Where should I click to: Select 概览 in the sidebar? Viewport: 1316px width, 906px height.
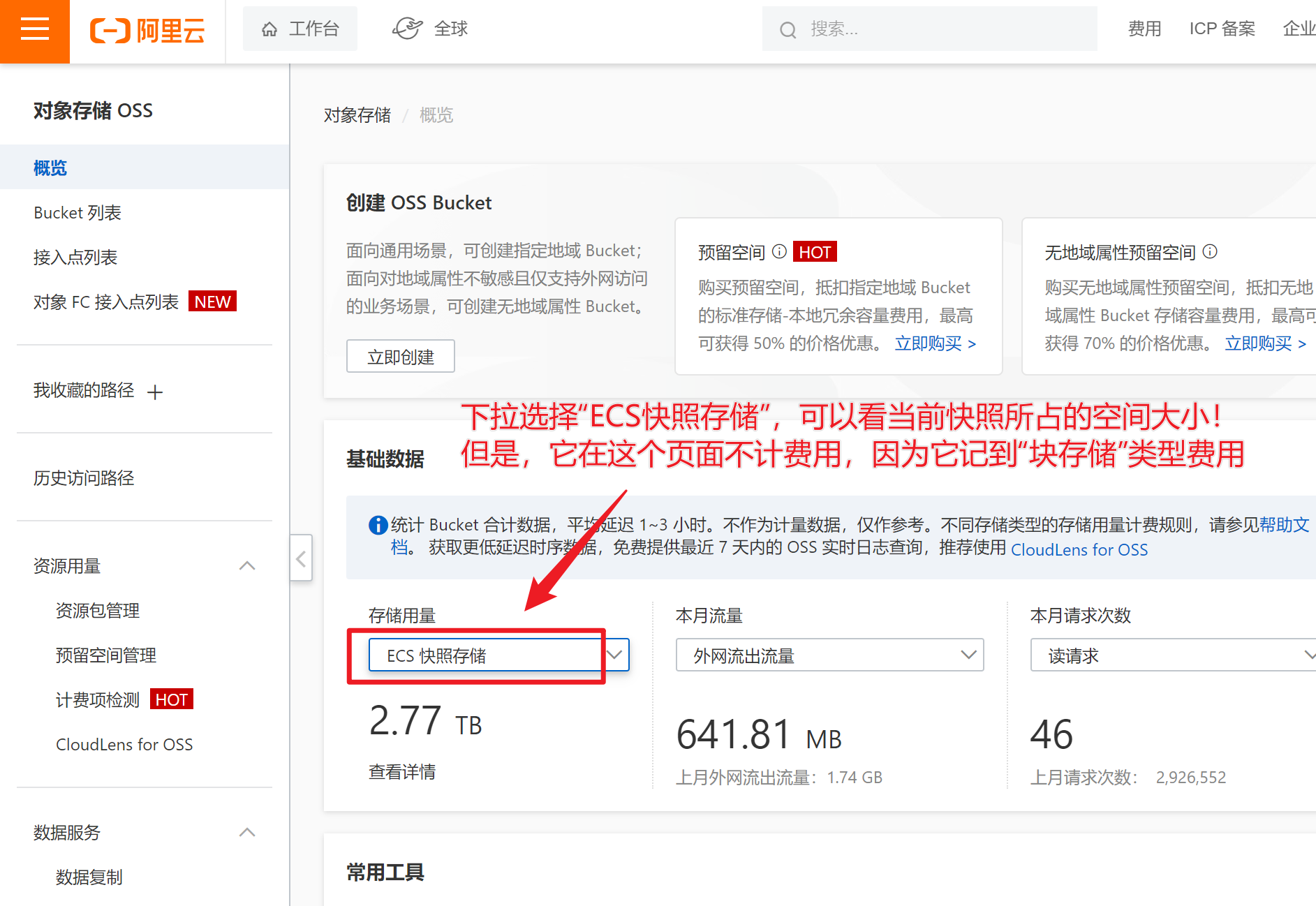[145, 168]
